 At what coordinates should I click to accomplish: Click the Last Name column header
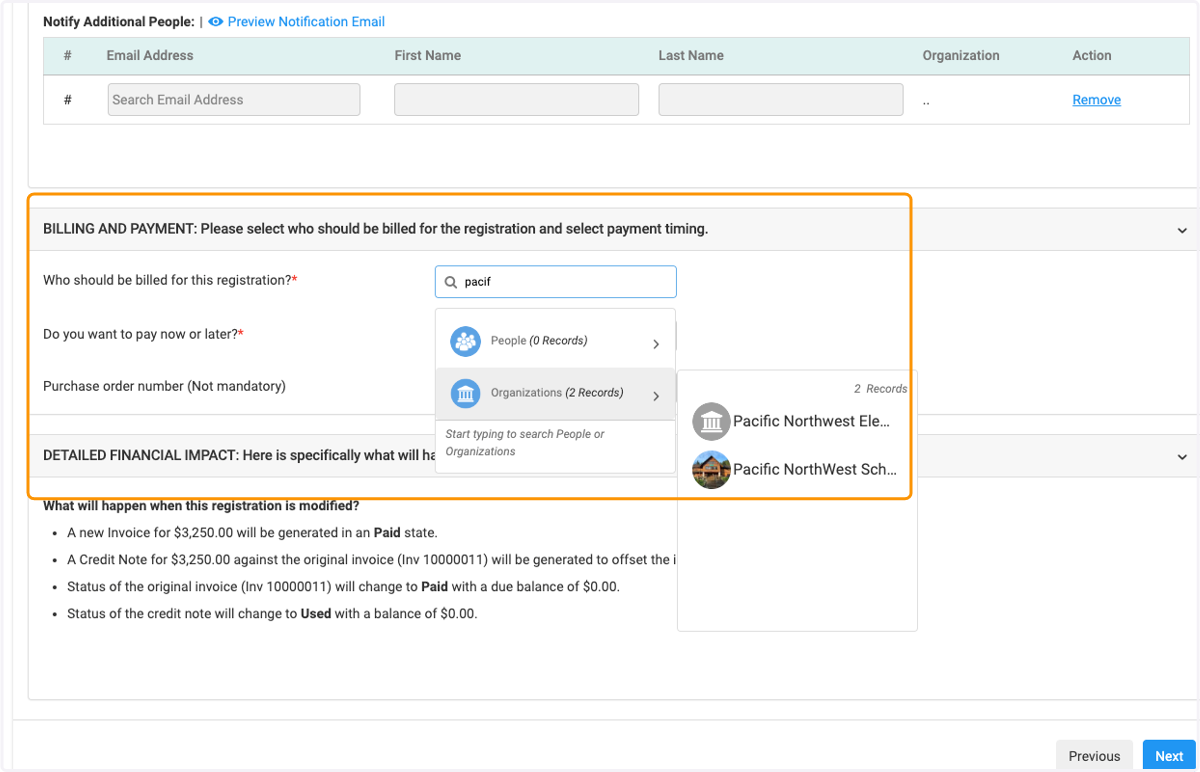pos(691,56)
